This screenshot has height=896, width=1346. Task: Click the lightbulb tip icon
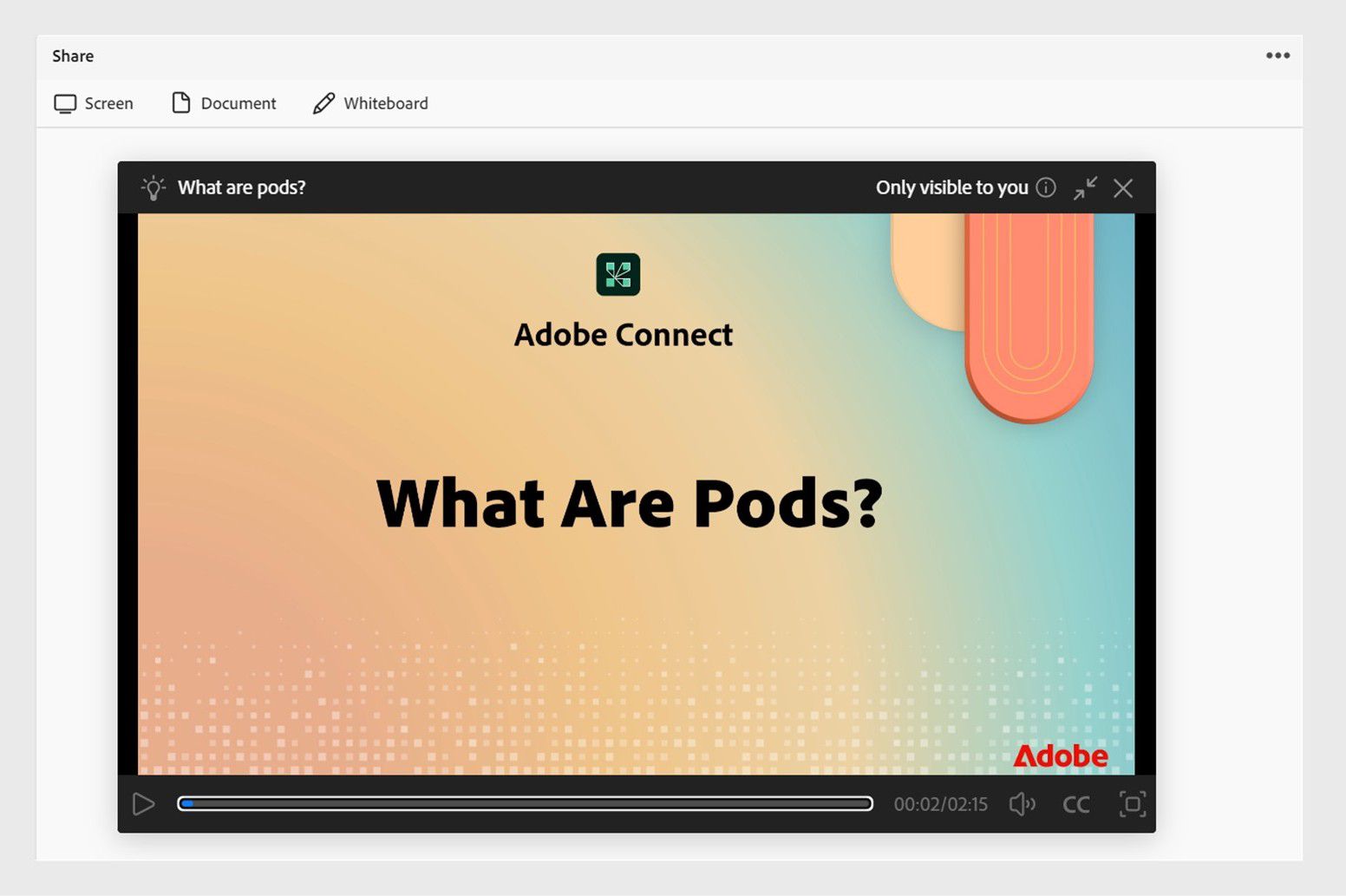[x=153, y=187]
